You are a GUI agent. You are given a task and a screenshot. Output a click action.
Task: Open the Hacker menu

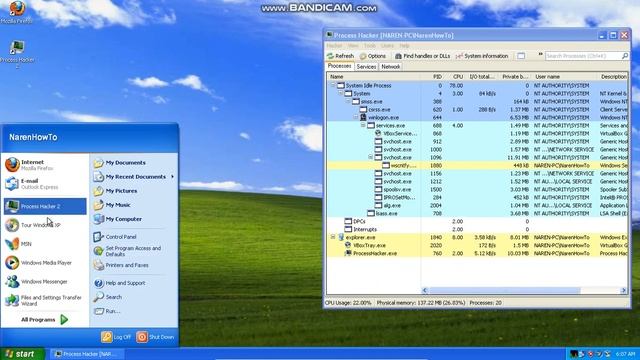334,46
